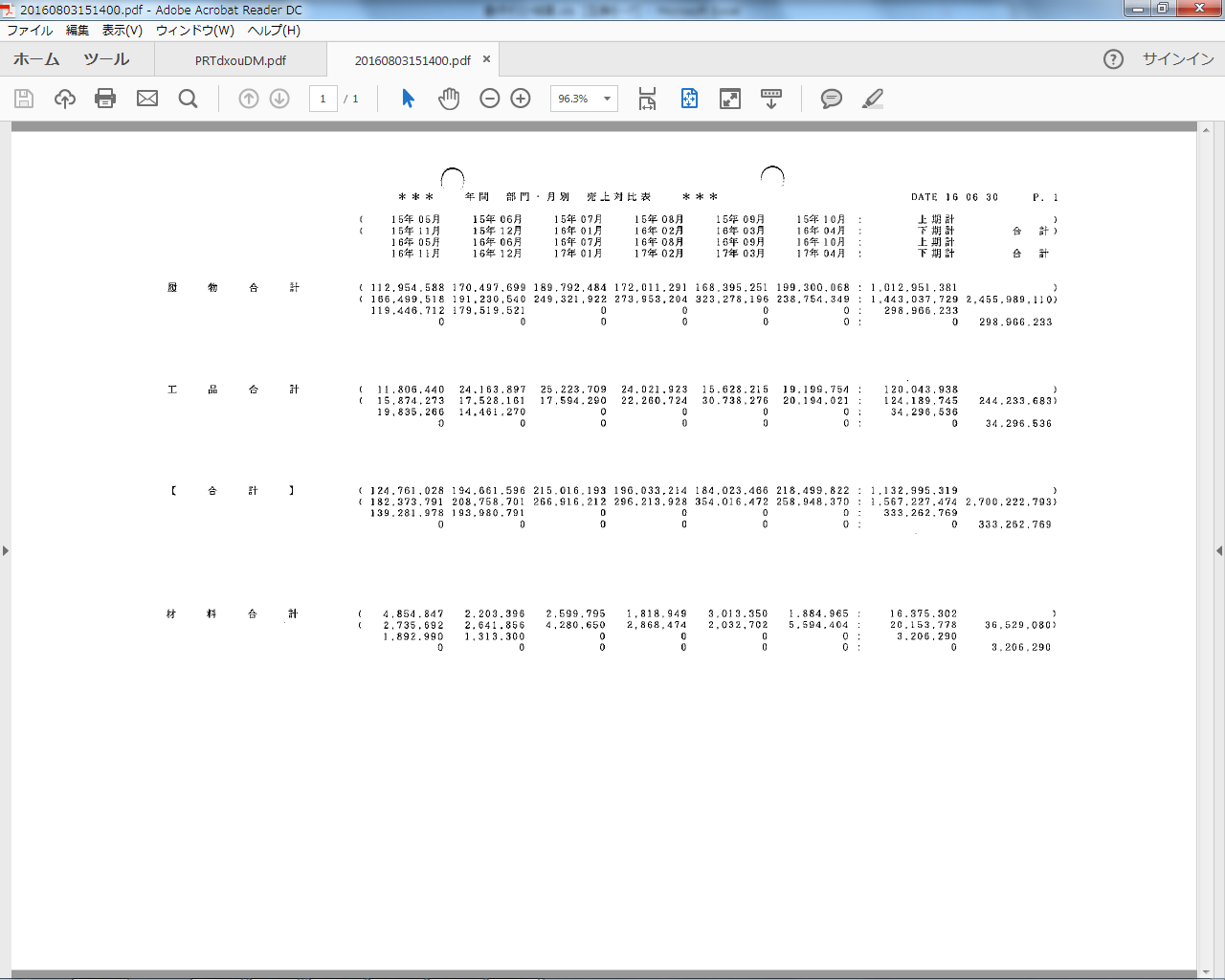Expand the left navigation pane arrow
This screenshot has width=1225, height=980.
pos(6,550)
